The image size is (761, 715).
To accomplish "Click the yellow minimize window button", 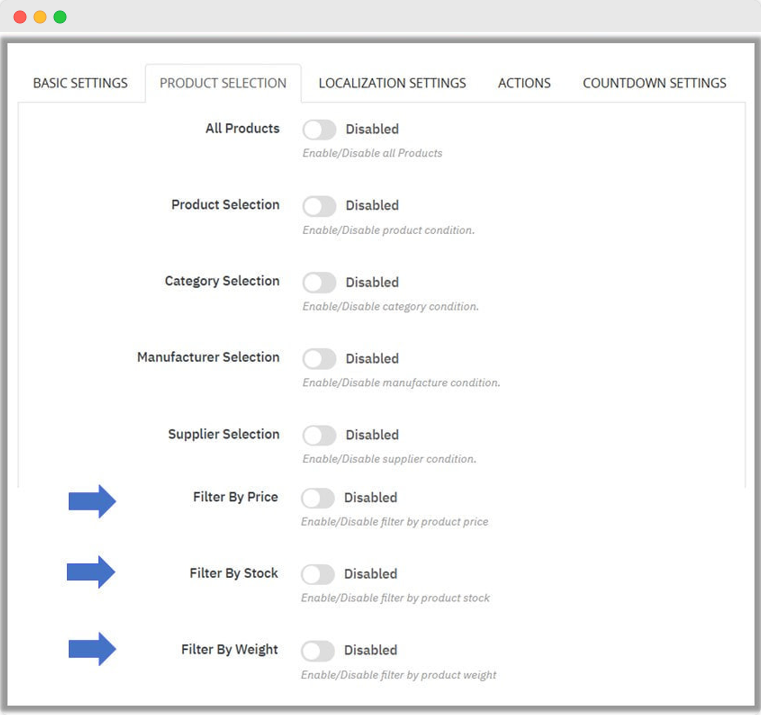I will click(40, 17).
